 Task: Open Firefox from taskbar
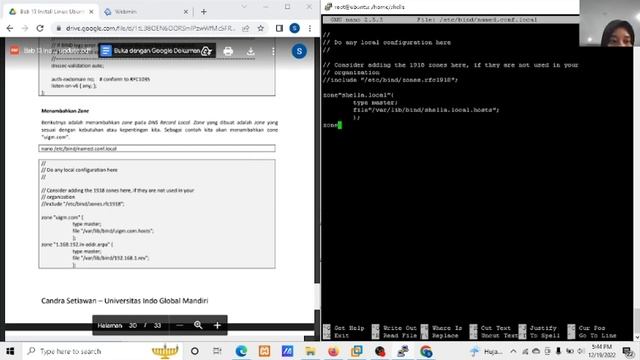pos(333,351)
